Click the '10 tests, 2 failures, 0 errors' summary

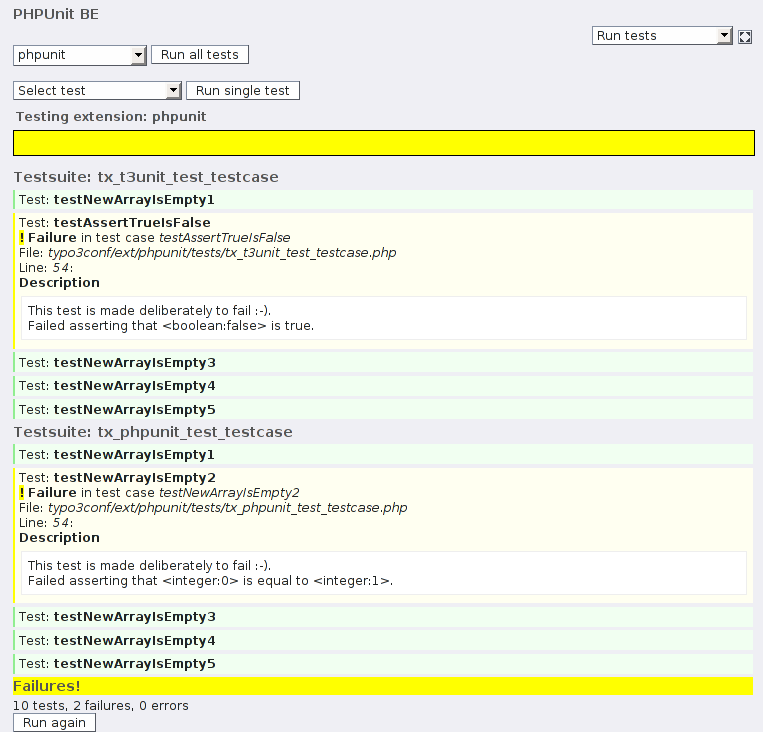101,705
